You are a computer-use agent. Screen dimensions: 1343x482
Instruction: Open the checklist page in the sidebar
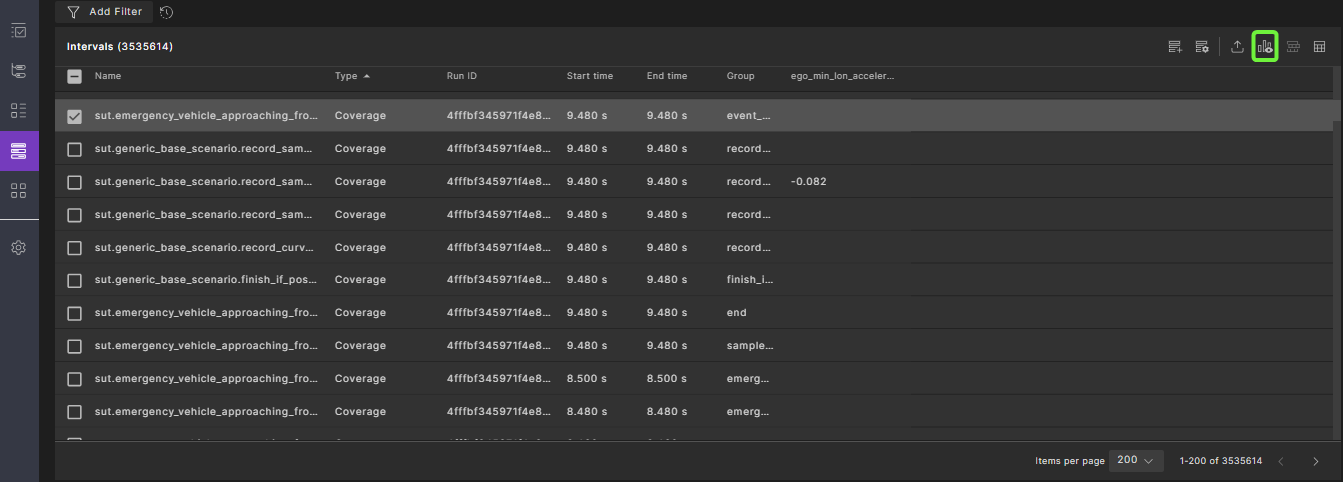[x=18, y=31]
